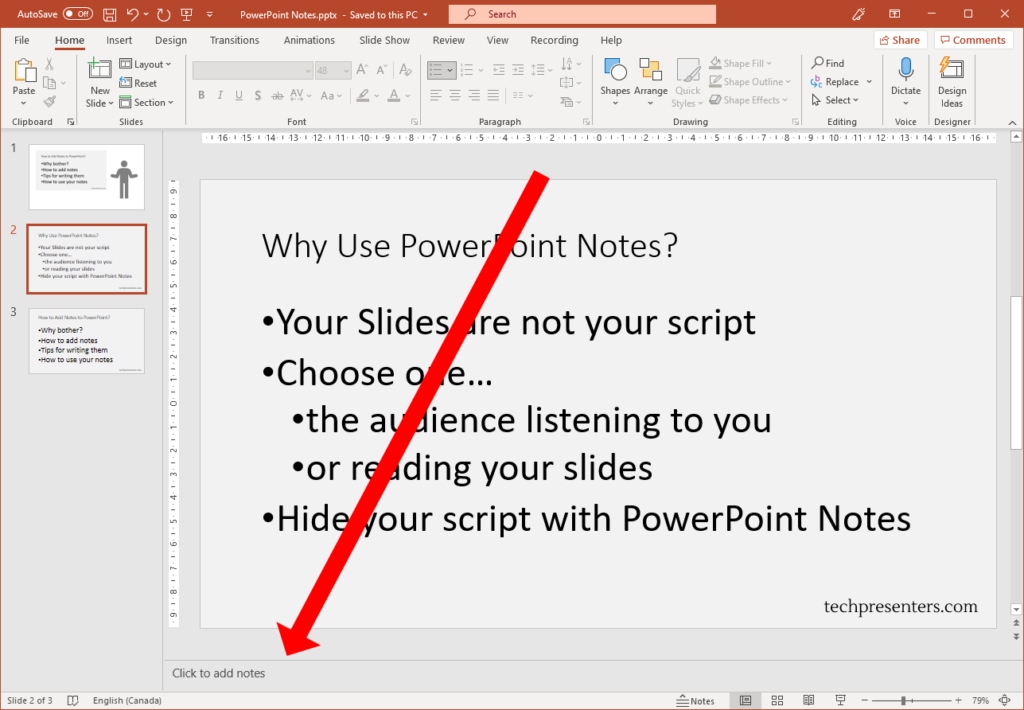Click Find in the Editing group
The image size is (1024, 710).
click(828, 63)
